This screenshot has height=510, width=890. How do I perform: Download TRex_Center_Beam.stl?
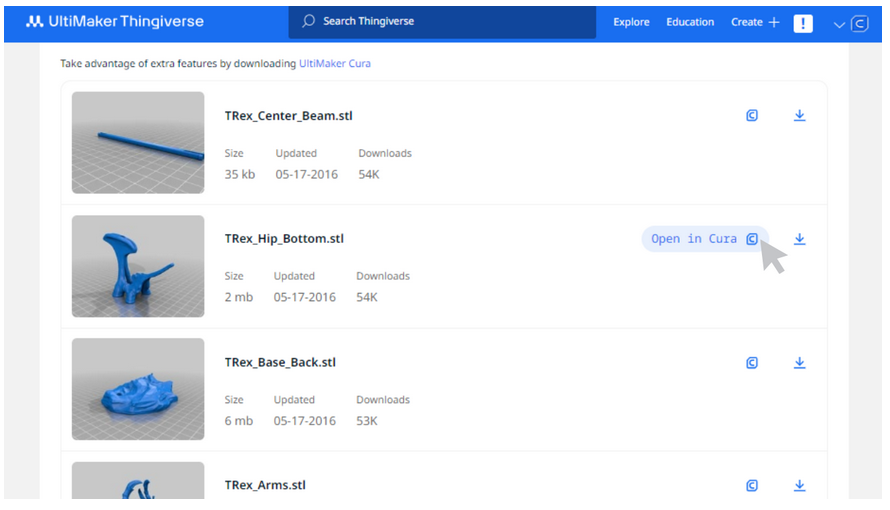tap(799, 116)
